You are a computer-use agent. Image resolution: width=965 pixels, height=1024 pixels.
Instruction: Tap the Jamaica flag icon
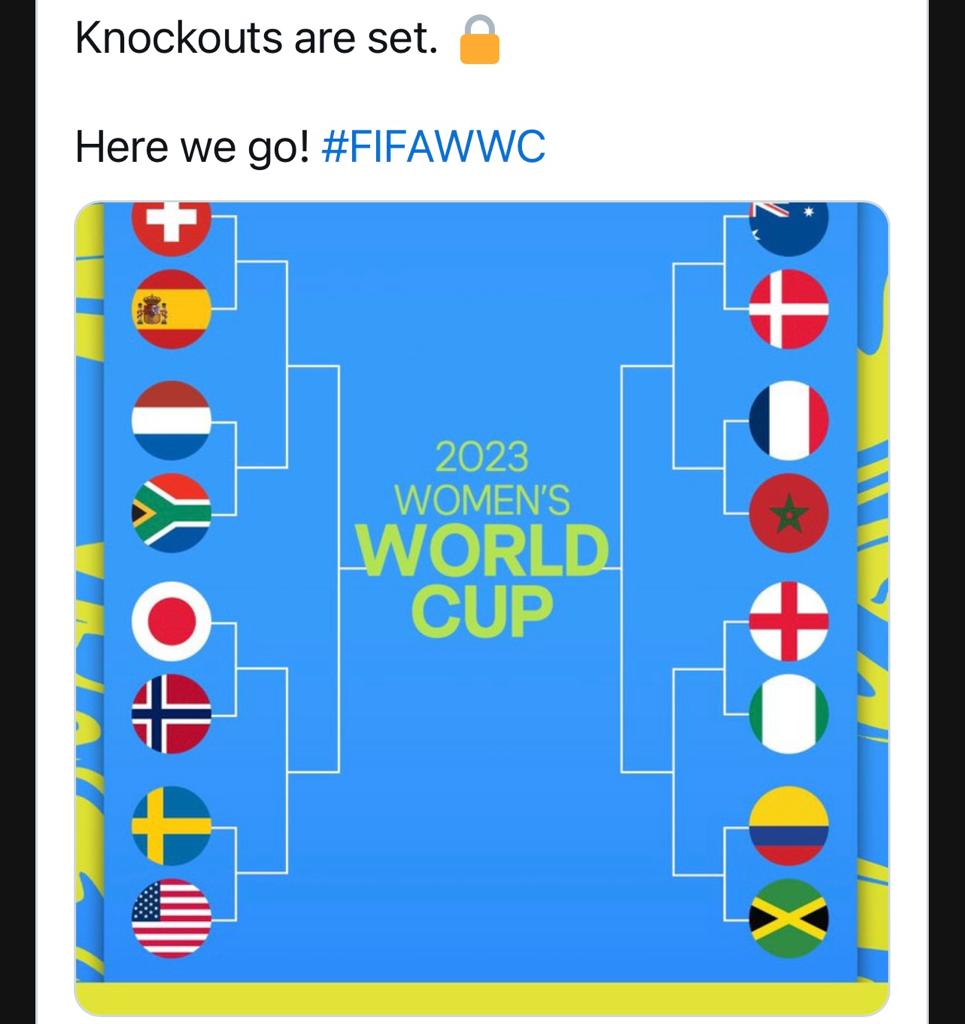[789, 918]
